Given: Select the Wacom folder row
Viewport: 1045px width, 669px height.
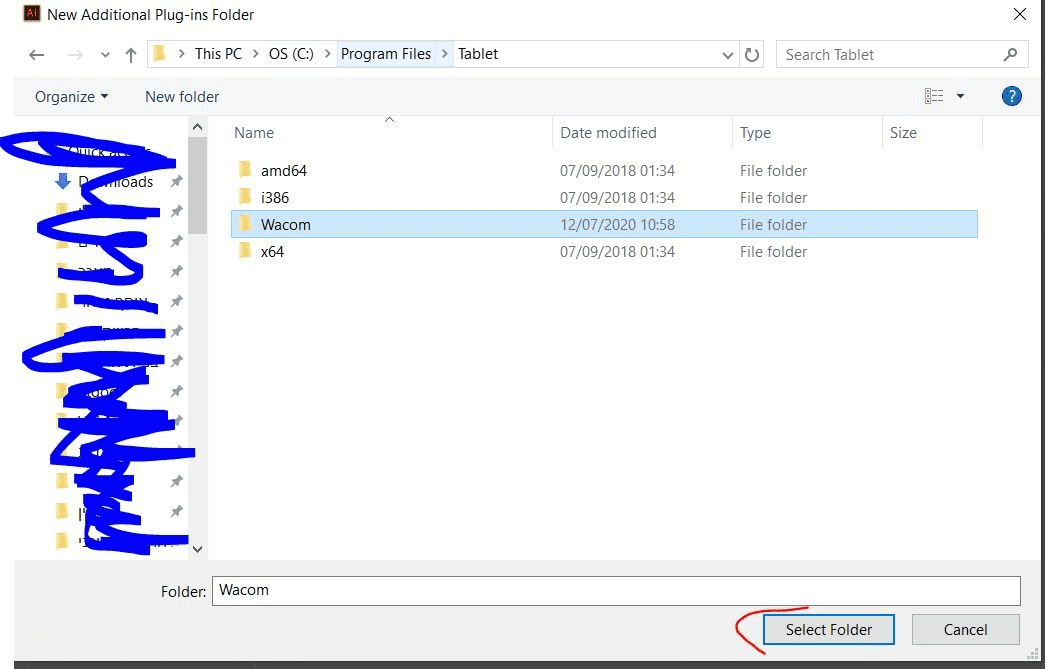Looking at the screenshot, I should point(604,225).
